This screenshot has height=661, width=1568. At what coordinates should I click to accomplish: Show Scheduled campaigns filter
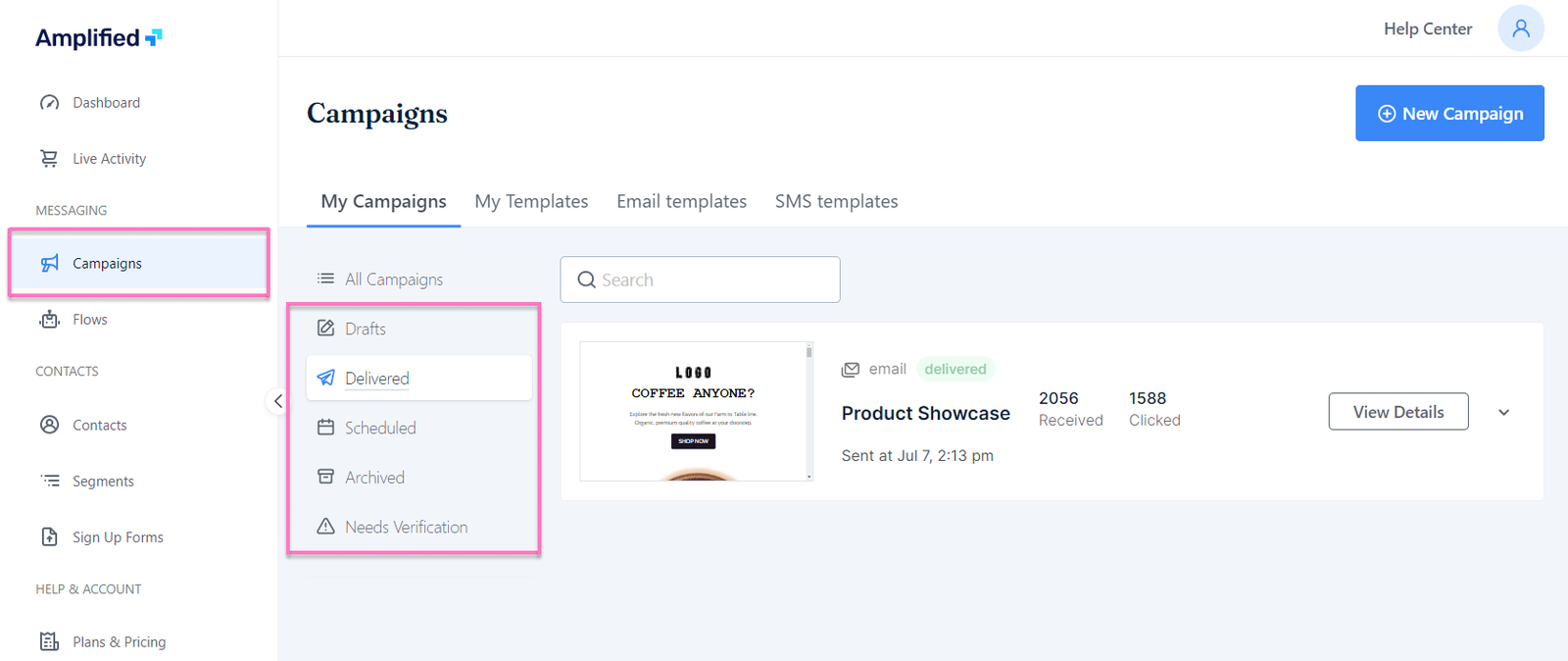pyautogui.click(x=380, y=428)
